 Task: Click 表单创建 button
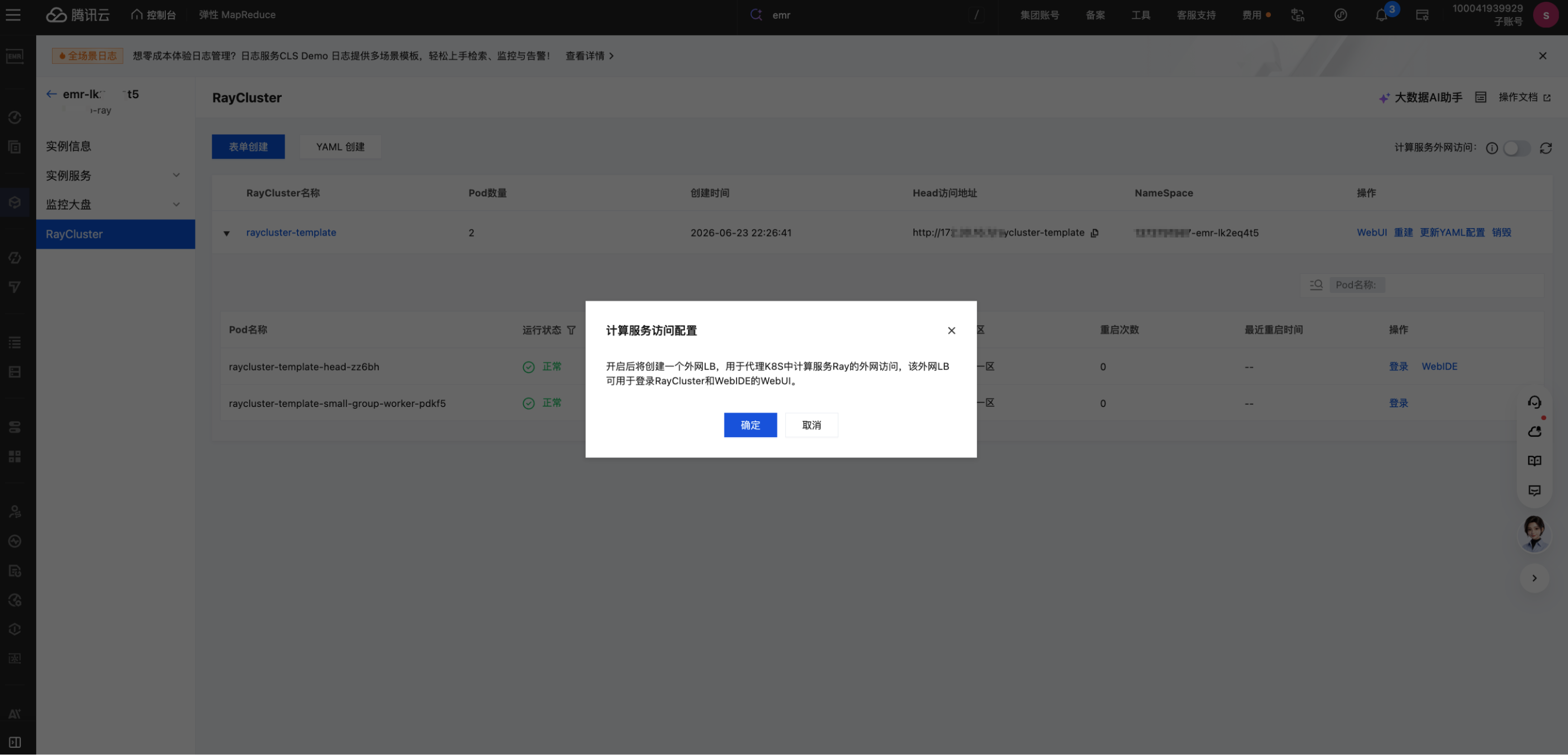click(x=248, y=147)
